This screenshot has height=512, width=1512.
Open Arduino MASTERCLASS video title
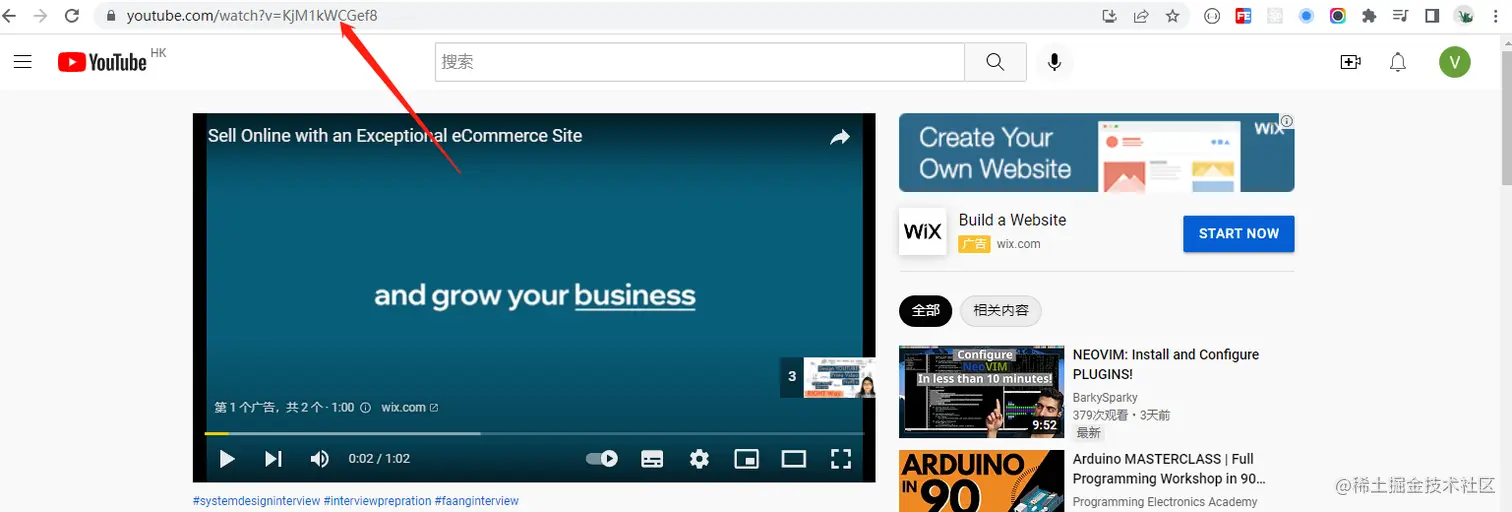pyautogui.click(x=1169, y=469)
